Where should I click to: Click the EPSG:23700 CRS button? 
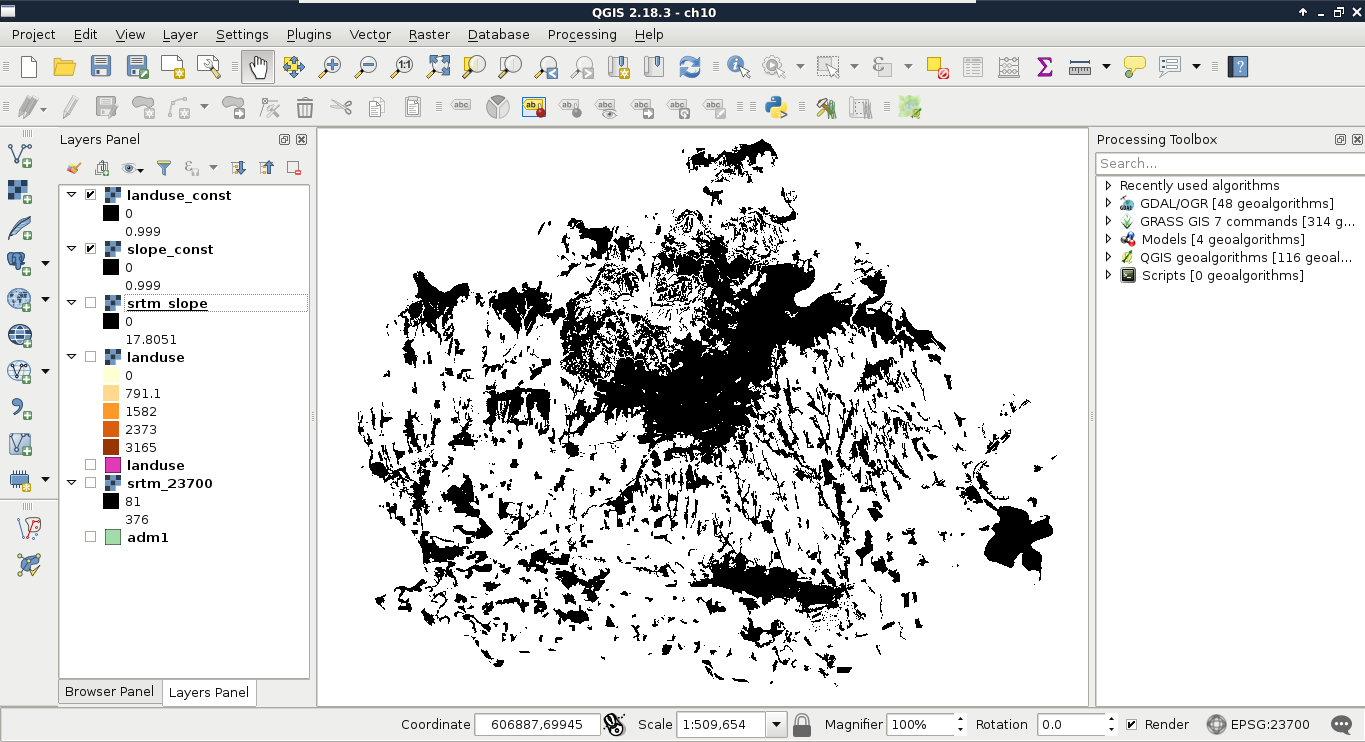1259,725
